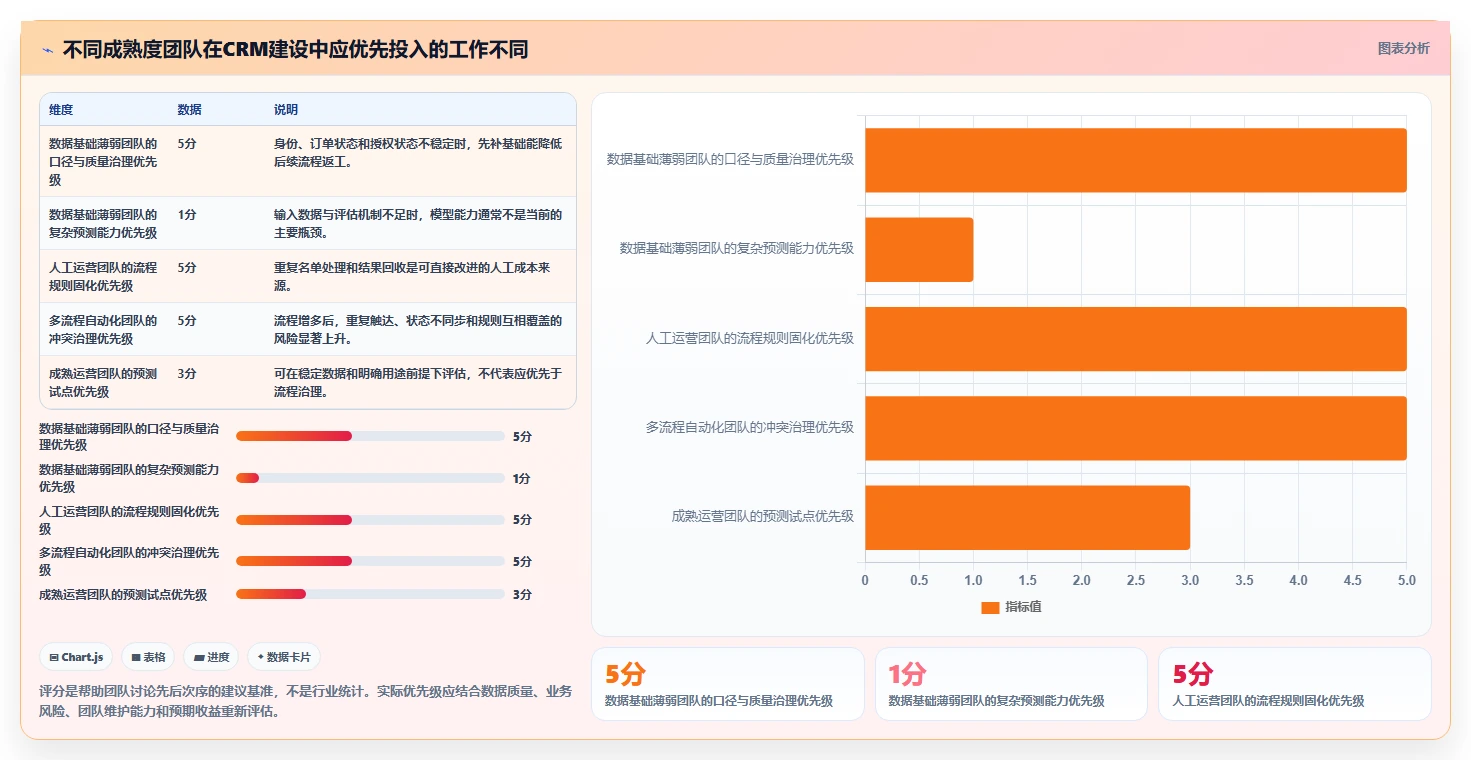Image resolution: width=1471 pixels, height=760 pixels.
Task: Select the Chart.js tag chip
Action: click(x=76, y=657)
